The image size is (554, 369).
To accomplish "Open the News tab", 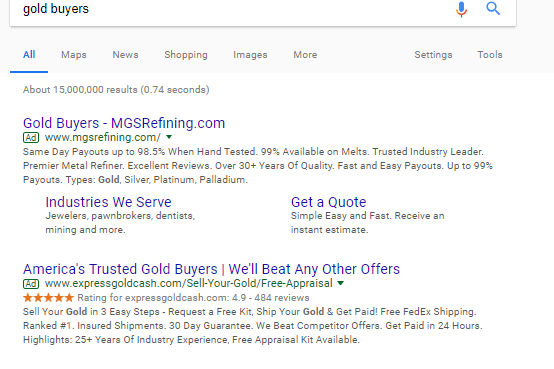I will [125, 55].
